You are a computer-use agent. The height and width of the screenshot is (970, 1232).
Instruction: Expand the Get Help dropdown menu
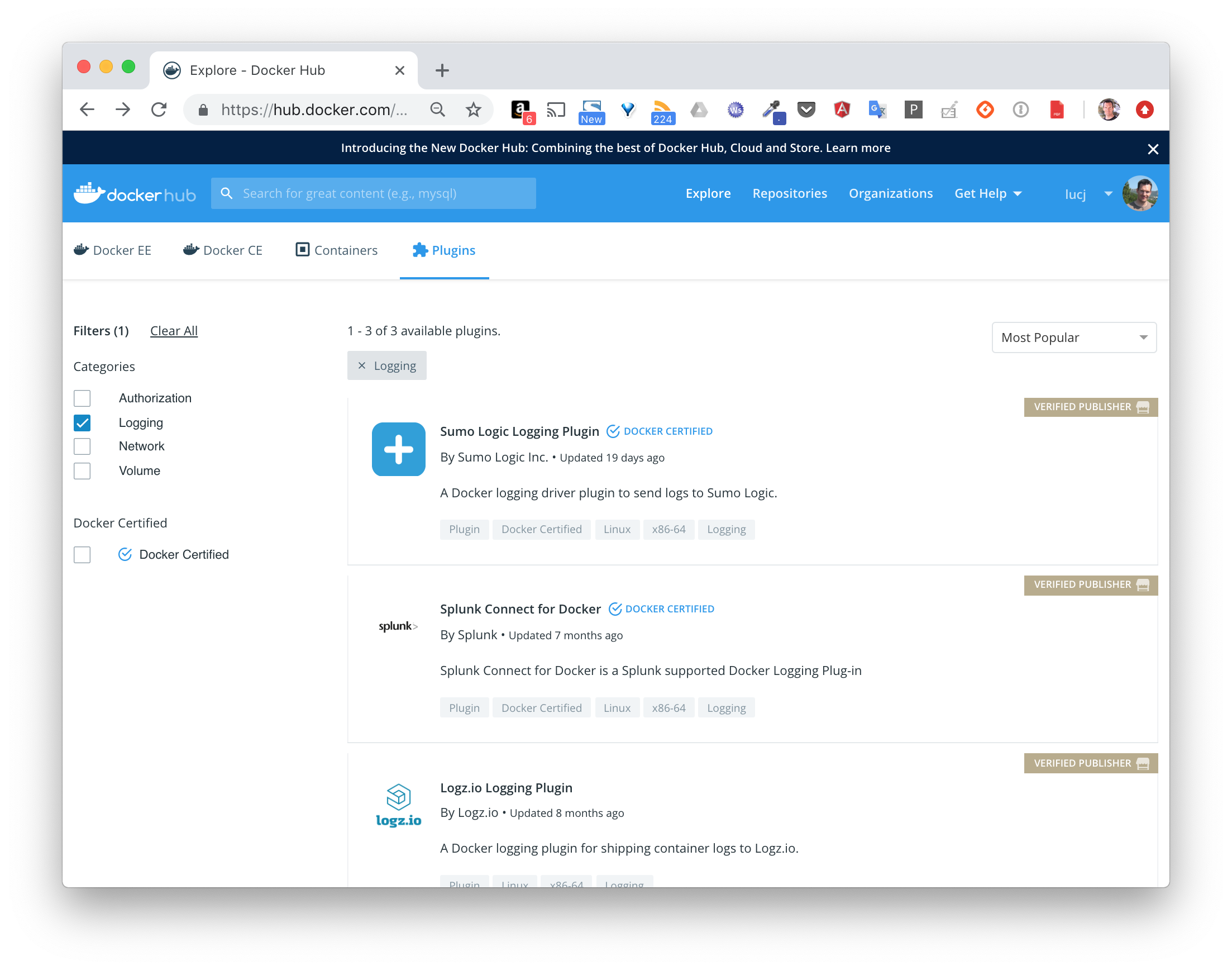click(988, 194)
